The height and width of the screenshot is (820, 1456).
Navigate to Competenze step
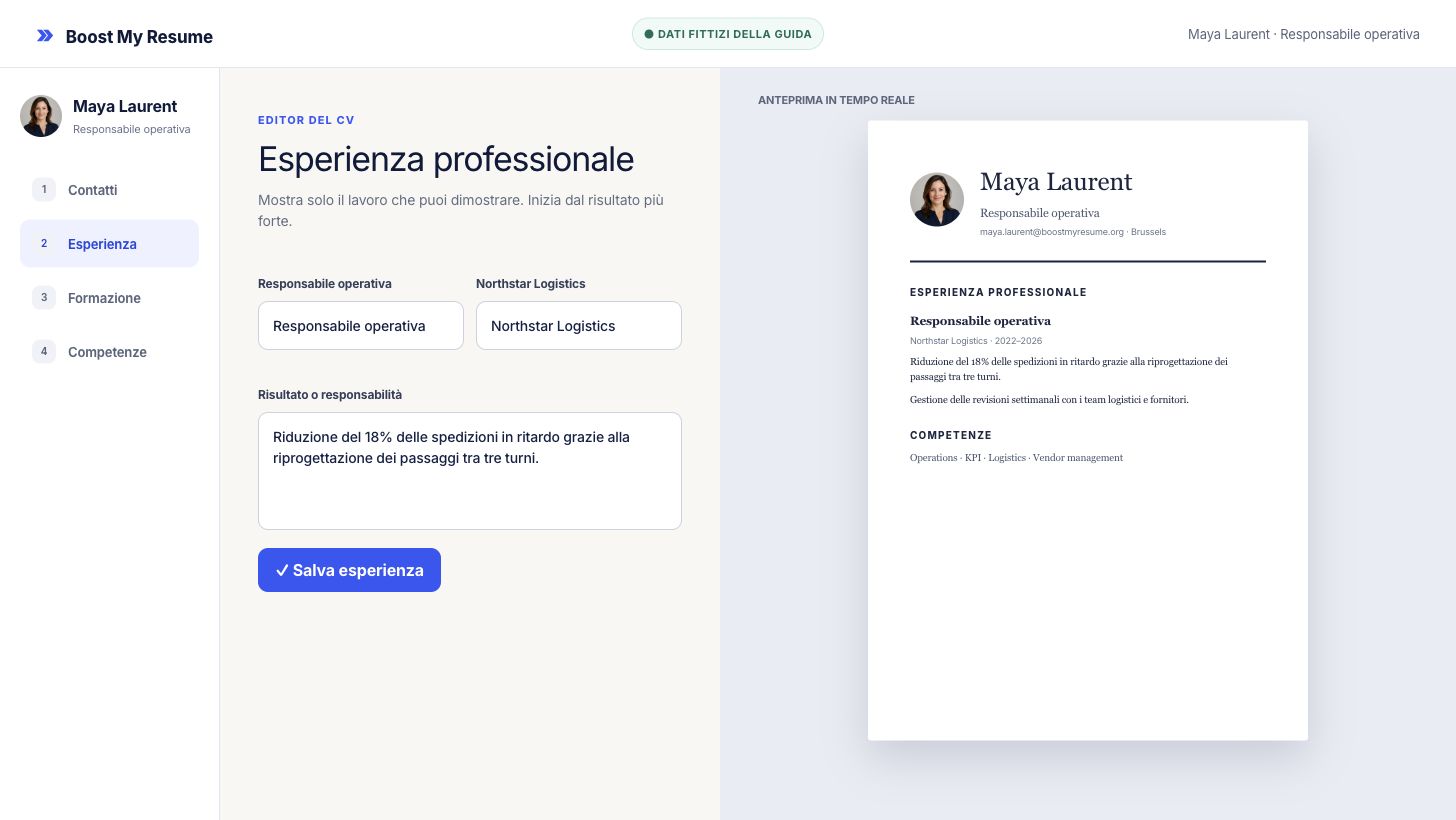click(x=109, y=352)
